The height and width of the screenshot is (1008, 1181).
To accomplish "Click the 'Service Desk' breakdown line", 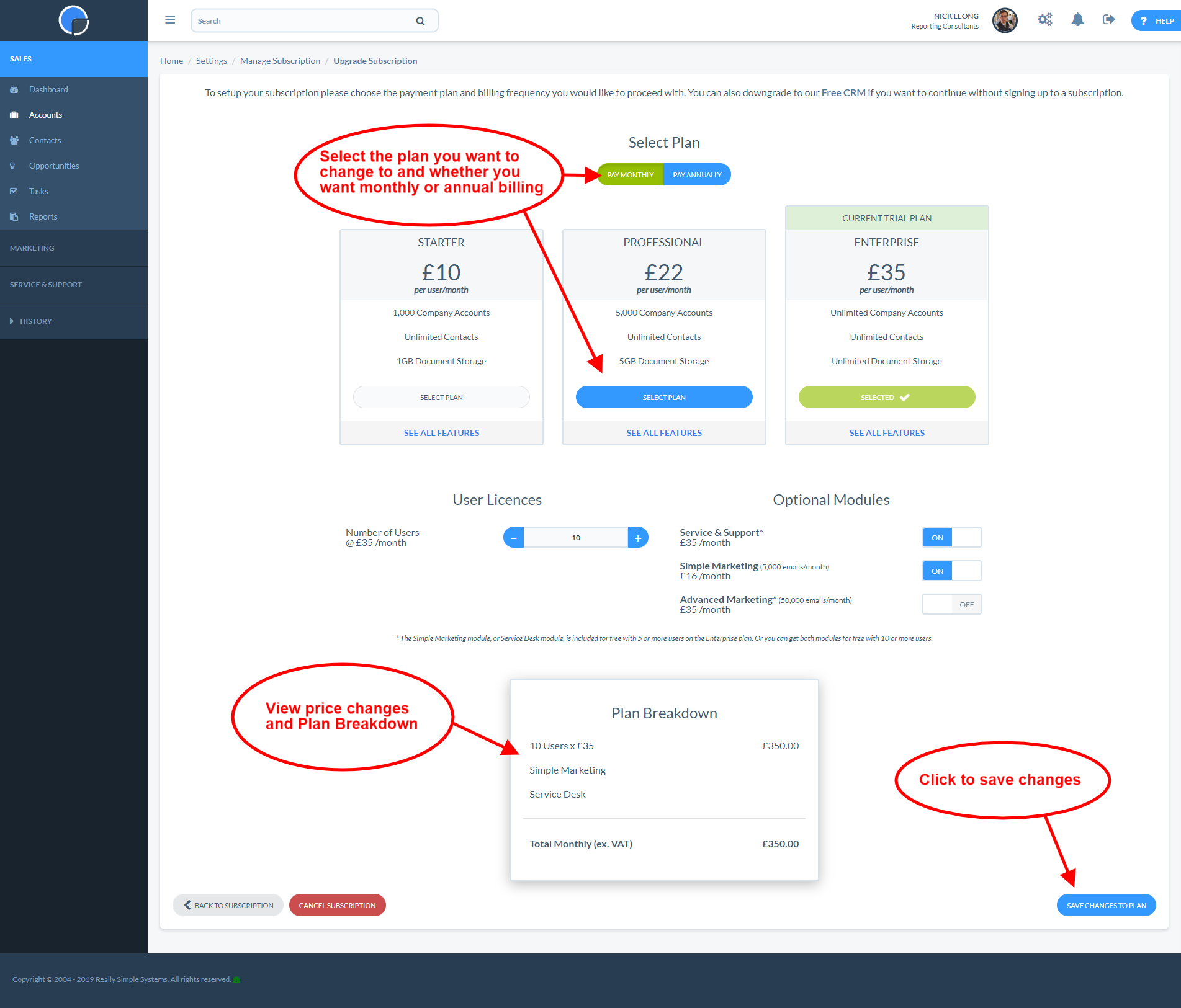I will (x=557, y=795).
